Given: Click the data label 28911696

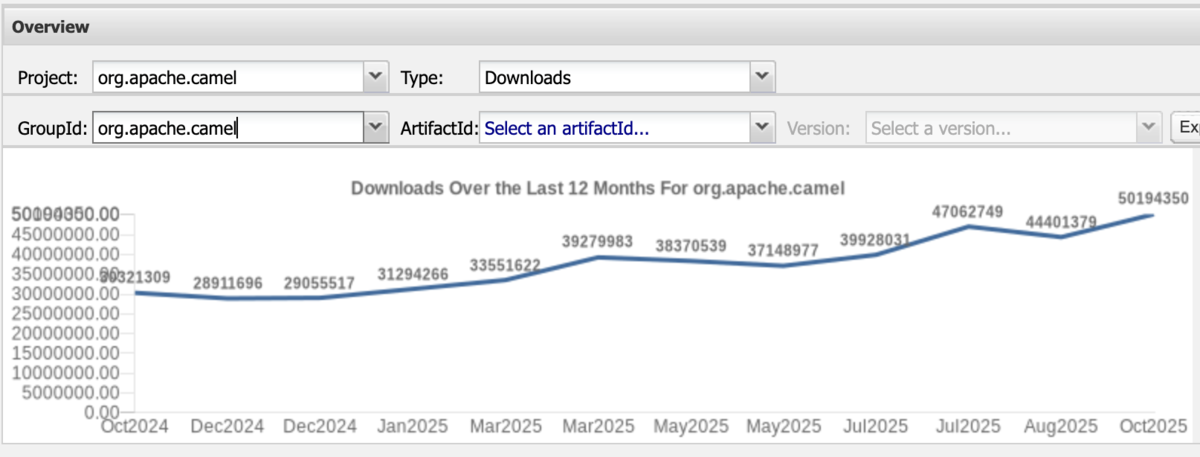Looking at the screenshot, I should pyautogui.click(x=230, y=283).
